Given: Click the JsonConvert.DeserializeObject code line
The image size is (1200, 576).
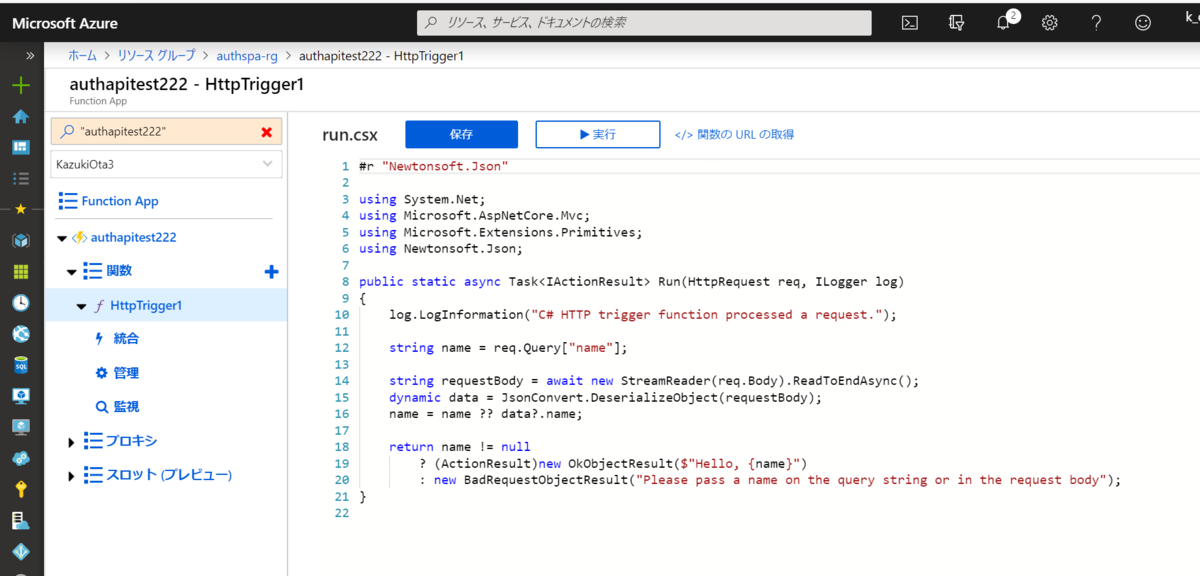Looking at the screenshot, I should [x=605, y=397].
